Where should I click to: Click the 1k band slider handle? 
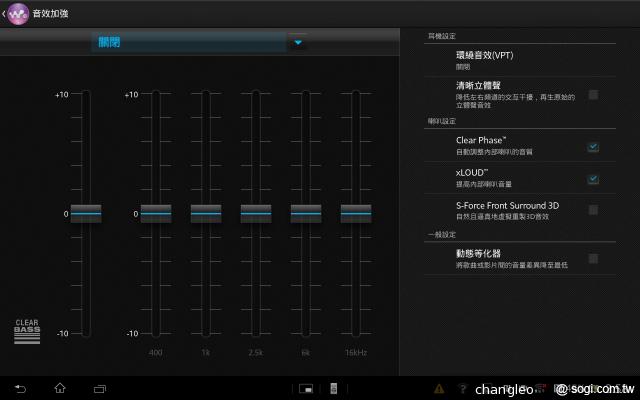tap(206, 213)
